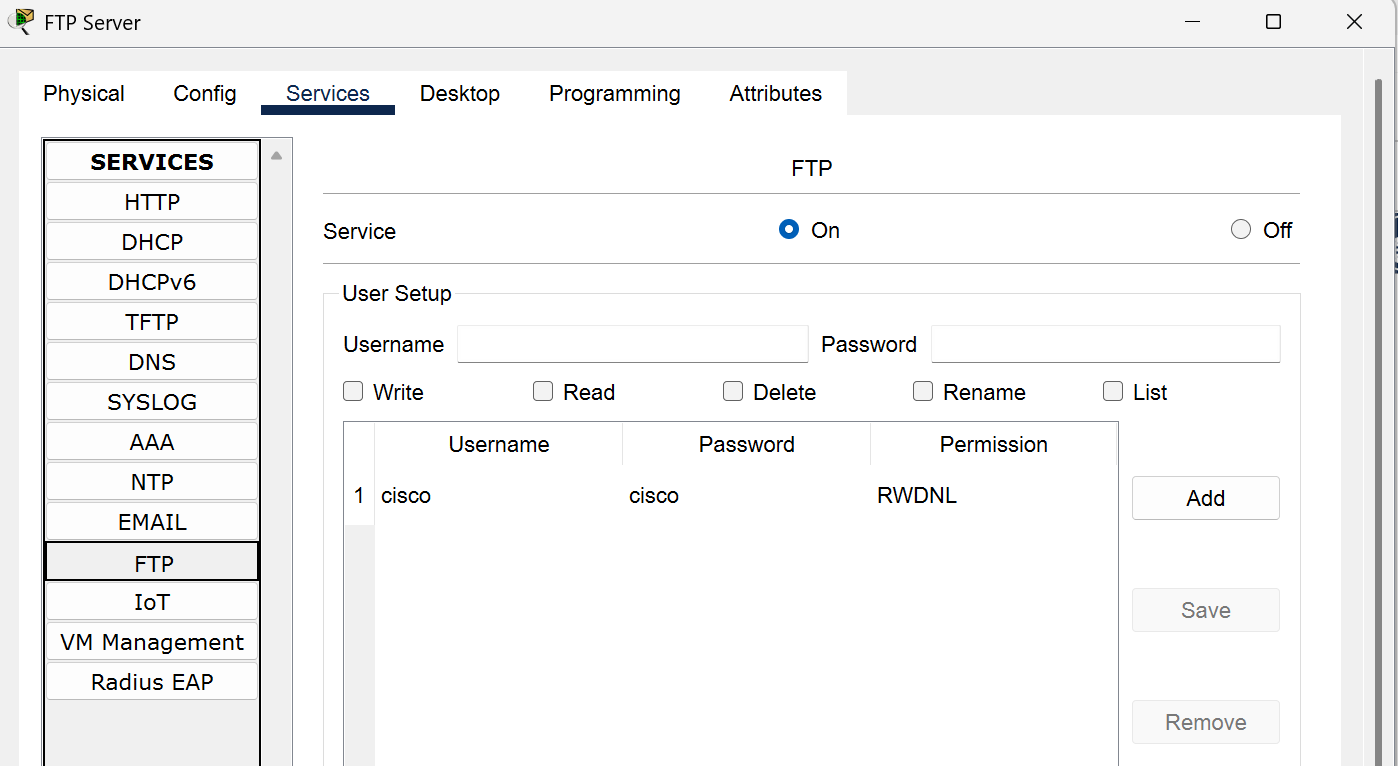Enable the Write permission

[353, 391]
